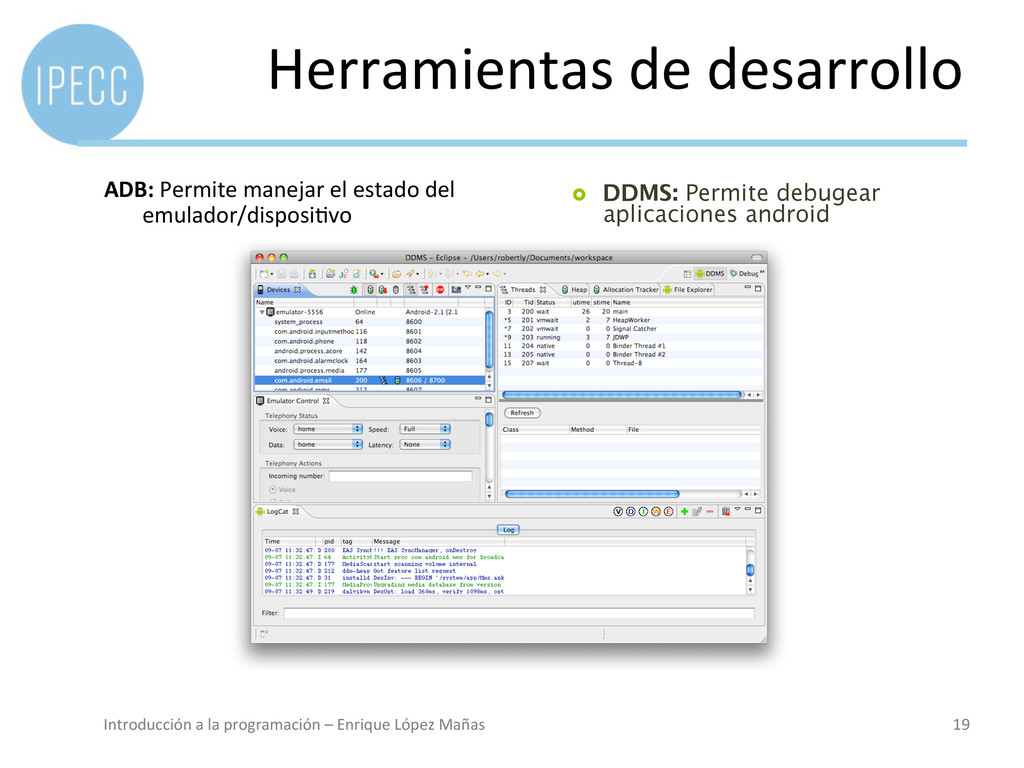
Task: Select the system_process row
Action: point(370,322)
